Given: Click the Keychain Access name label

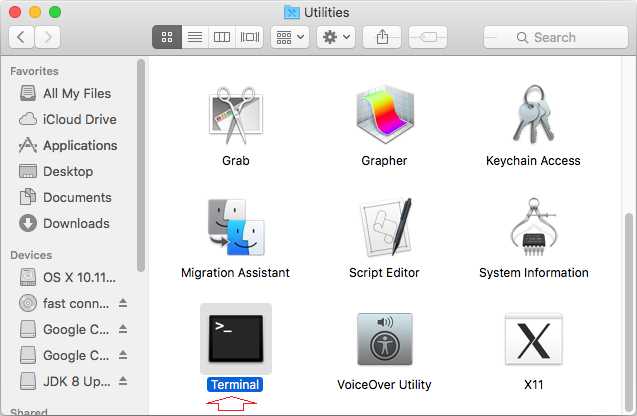Looking at the screenshot, I should coord(533,161).
